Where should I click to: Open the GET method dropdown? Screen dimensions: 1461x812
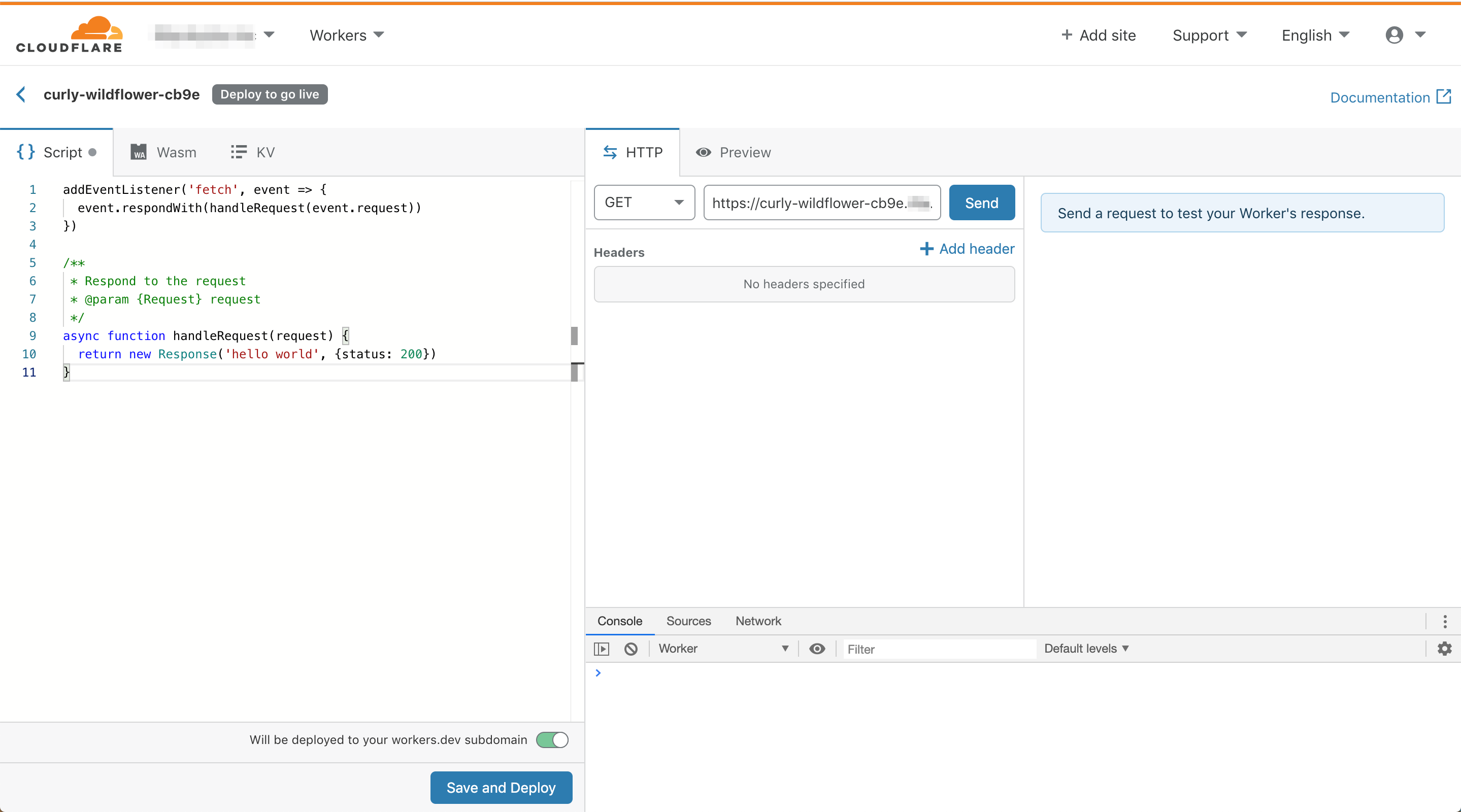(x=644, y=202)
